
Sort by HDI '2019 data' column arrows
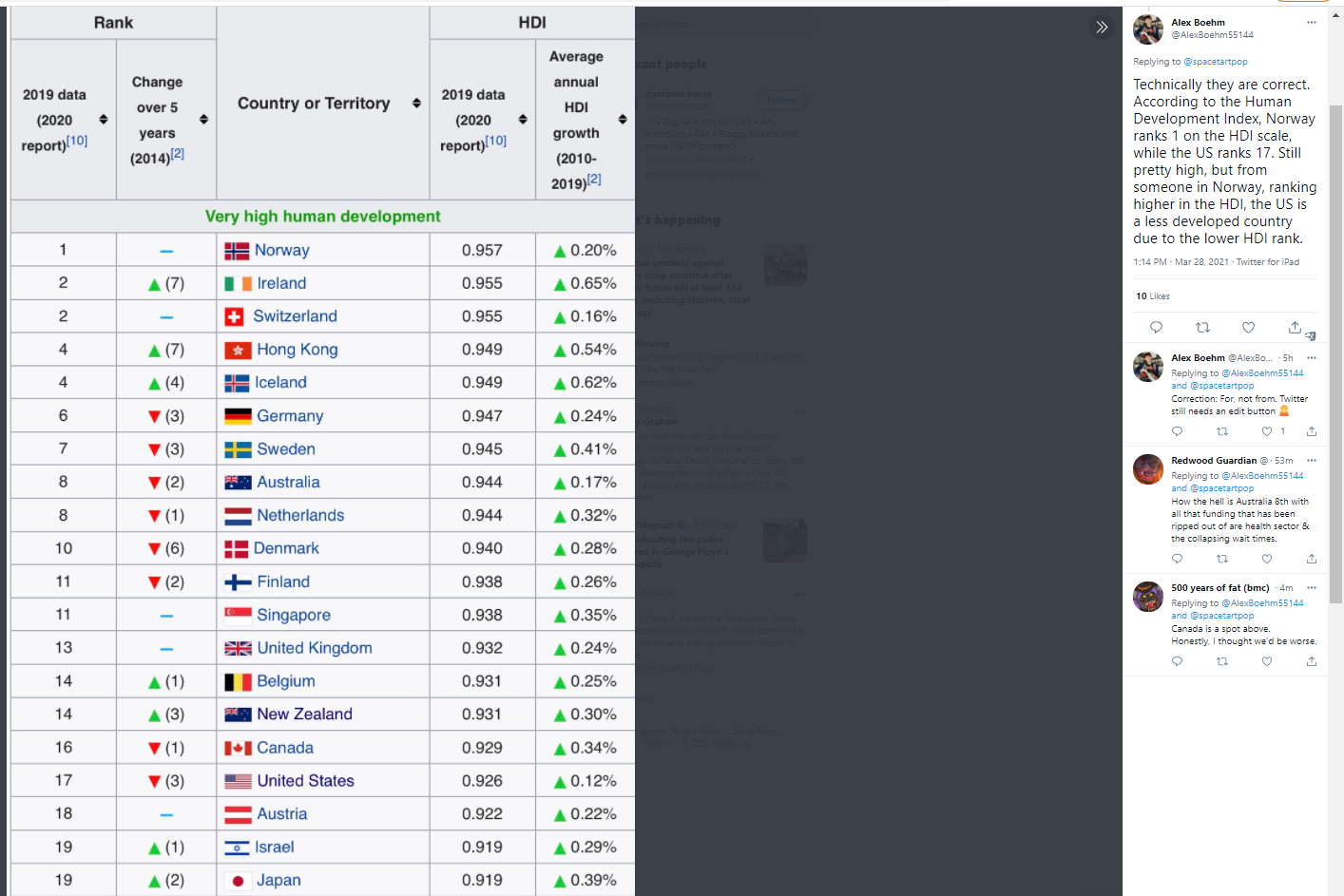tap(523, 120)
